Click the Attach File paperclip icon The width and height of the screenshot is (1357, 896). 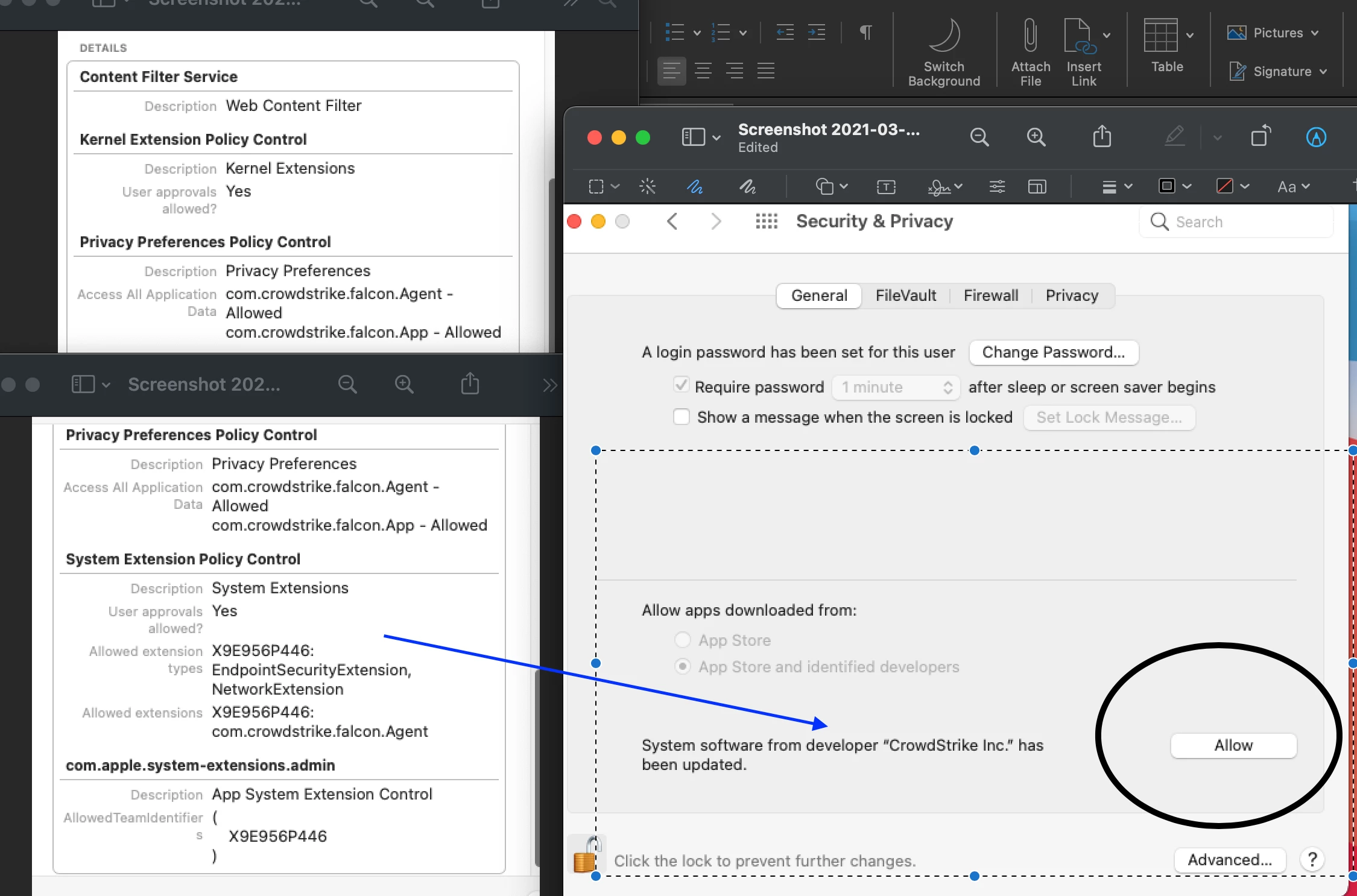click(x=1030, y=35)
